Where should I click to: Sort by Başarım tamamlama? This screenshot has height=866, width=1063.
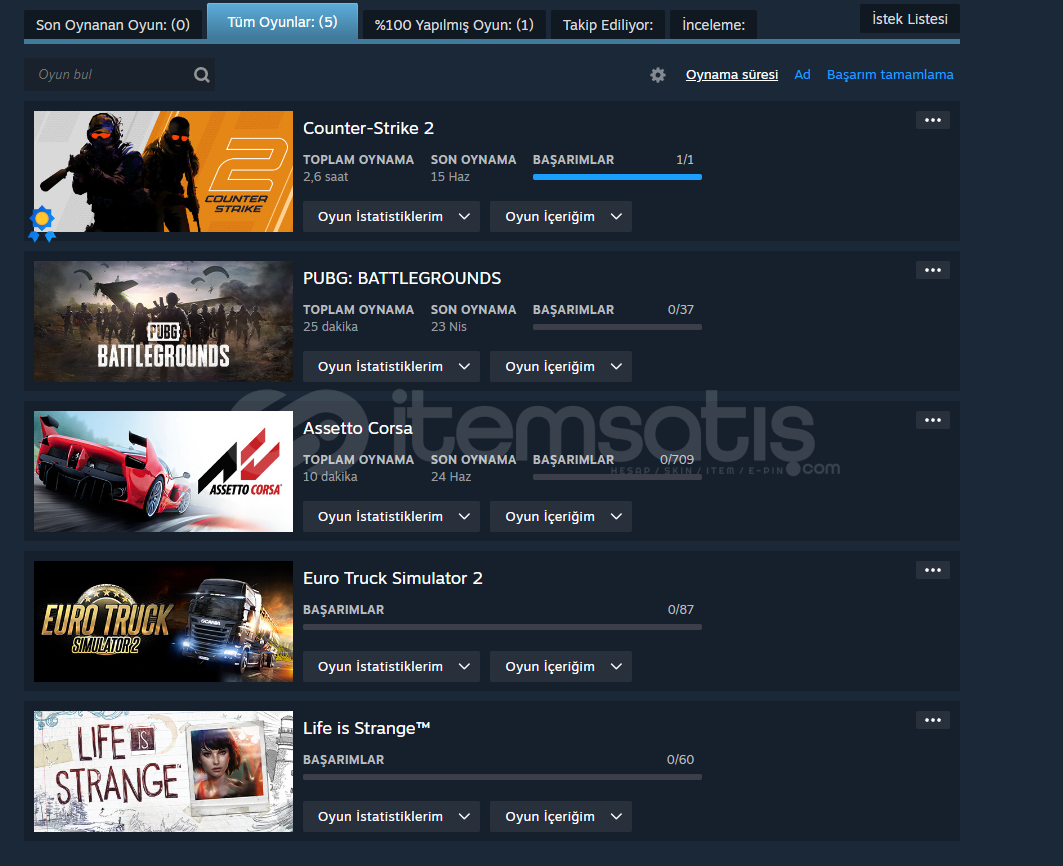(889, 75)
